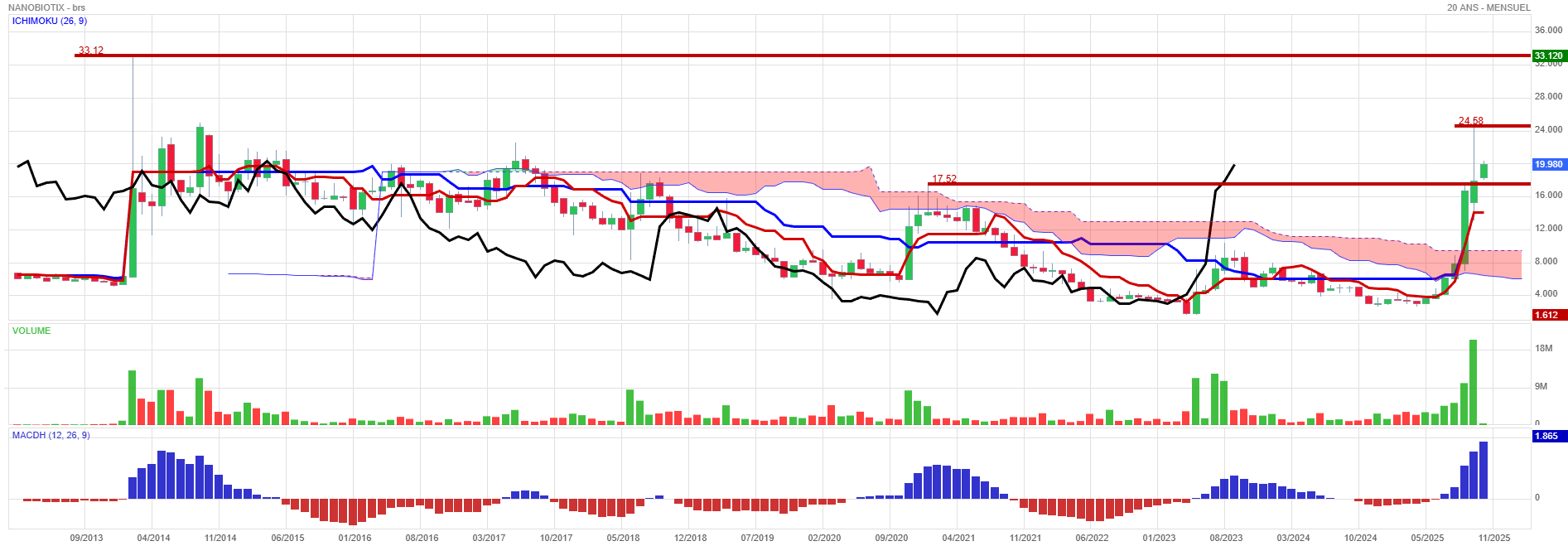
Task: Click the 09/2020 date axis label
Action: [891, 538]
